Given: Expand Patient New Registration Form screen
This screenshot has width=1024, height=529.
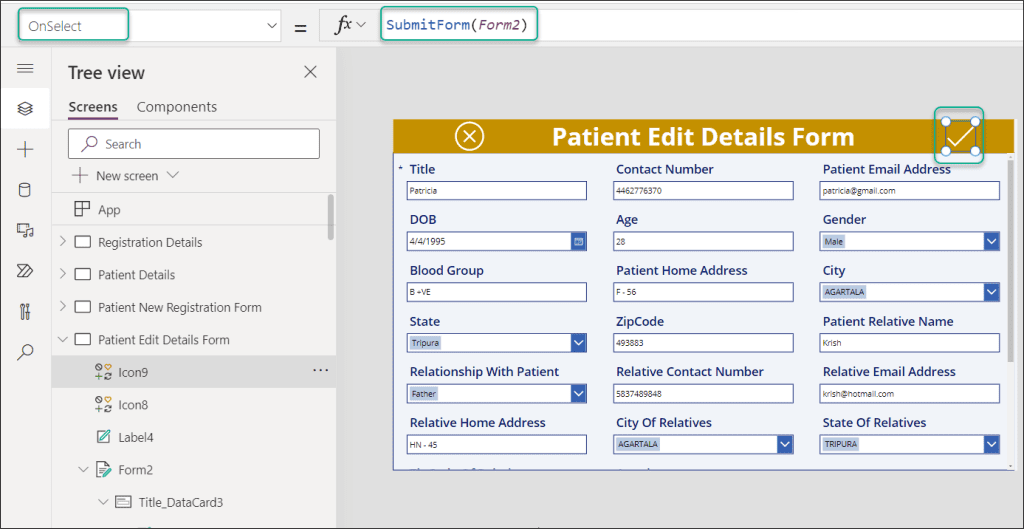Looking at the screenshot, I should click(63, 307).
